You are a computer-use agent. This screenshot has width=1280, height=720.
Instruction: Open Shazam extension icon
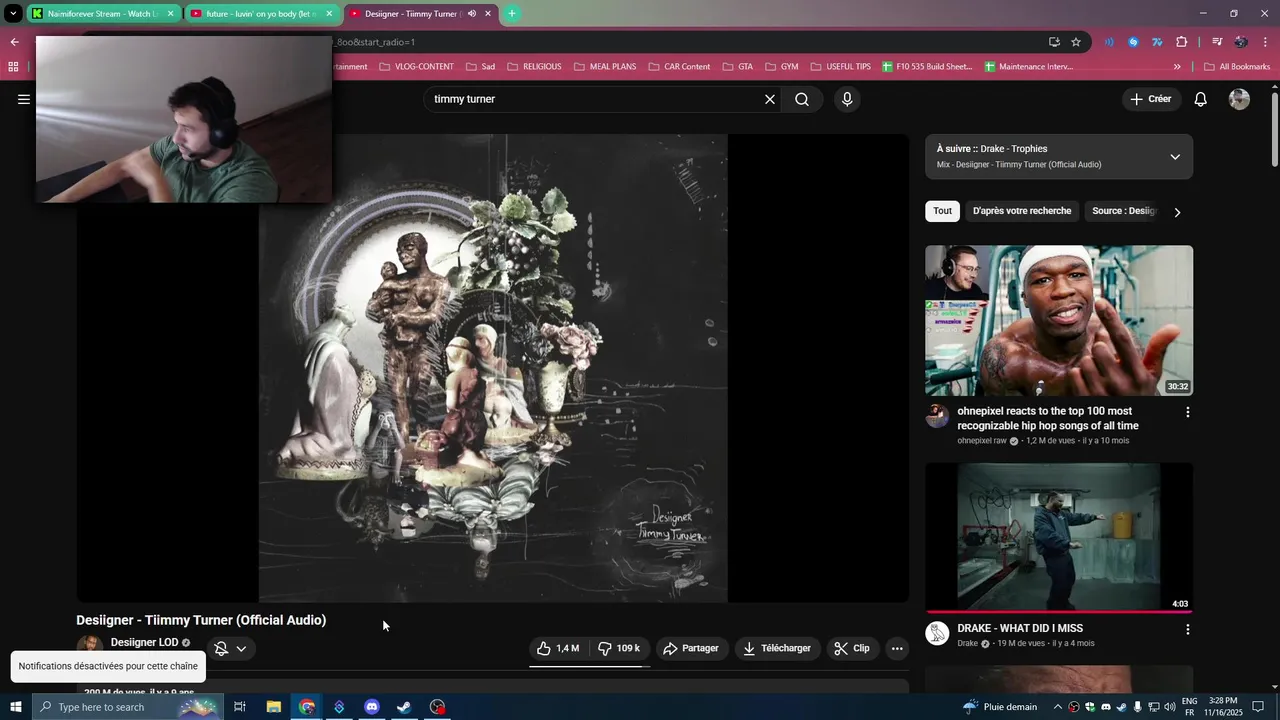coord(1133,42)
